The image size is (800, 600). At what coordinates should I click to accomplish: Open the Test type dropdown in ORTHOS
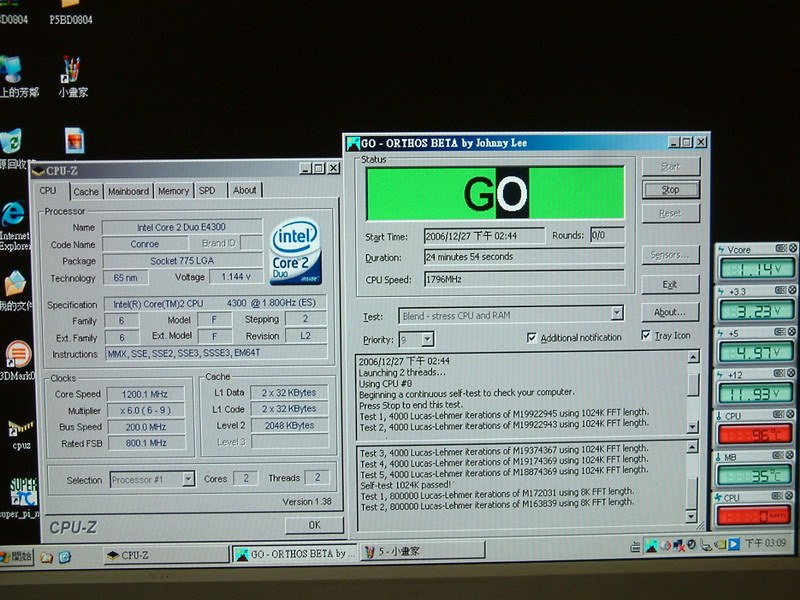pyautogui.click(x=617, y=313)
